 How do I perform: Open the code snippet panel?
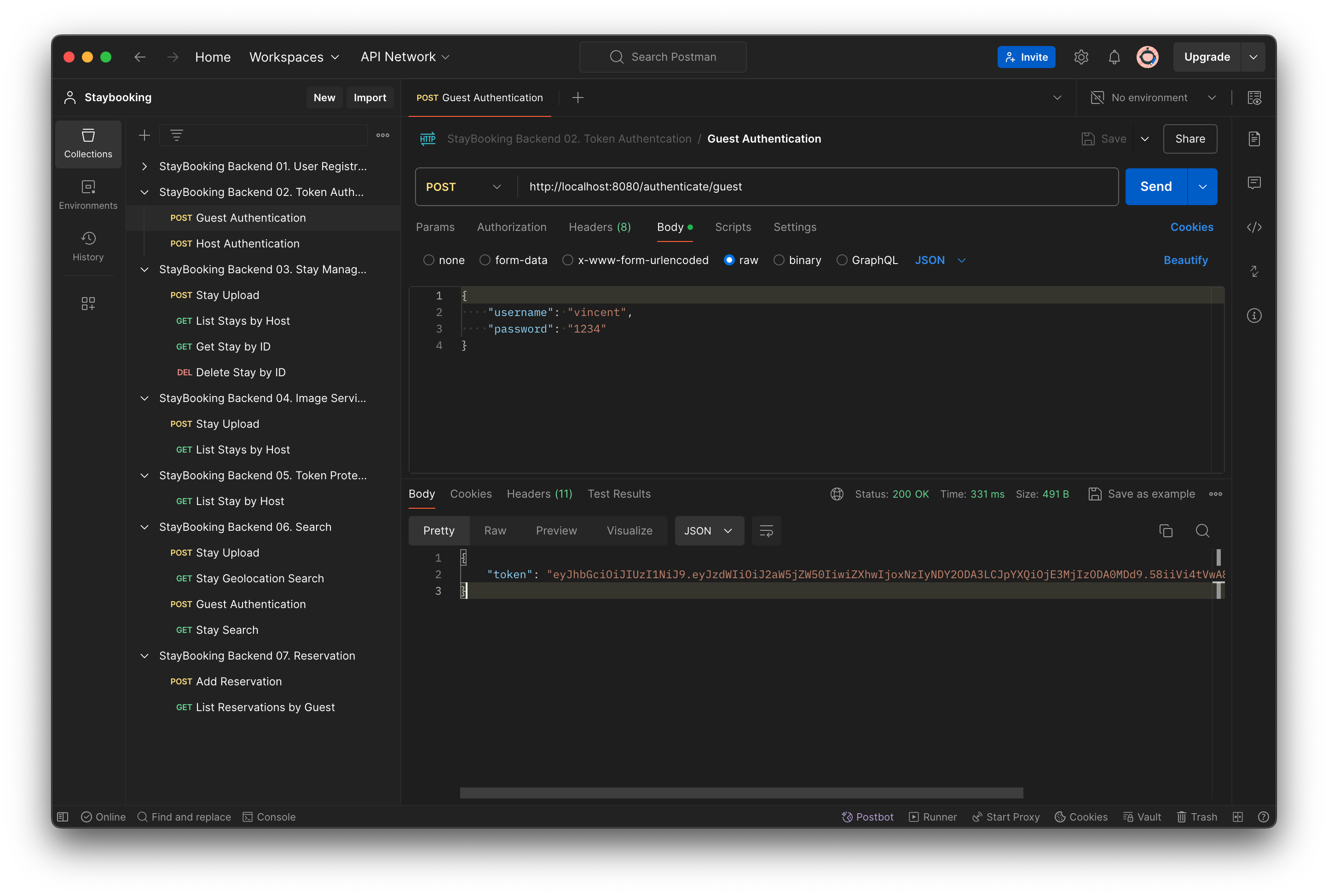coord(1255,227)
